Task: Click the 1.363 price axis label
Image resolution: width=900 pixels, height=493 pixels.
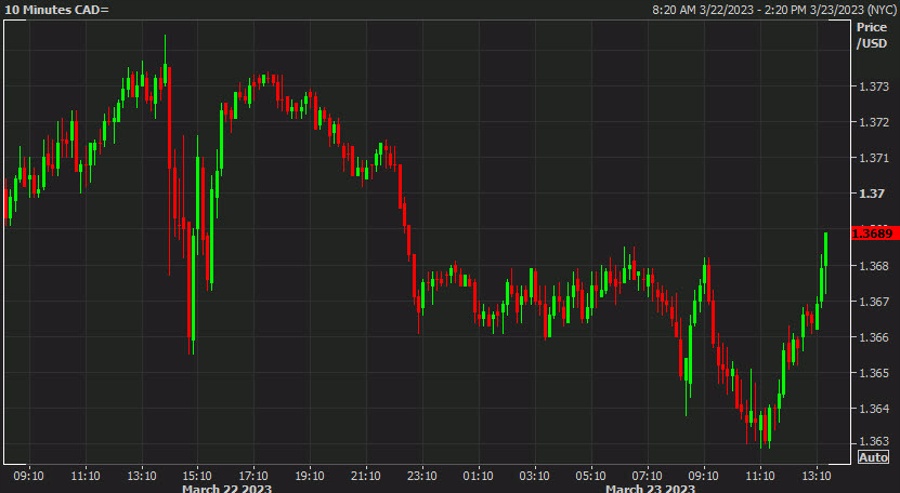Action: pyautogui.click(x=874, y=441)
